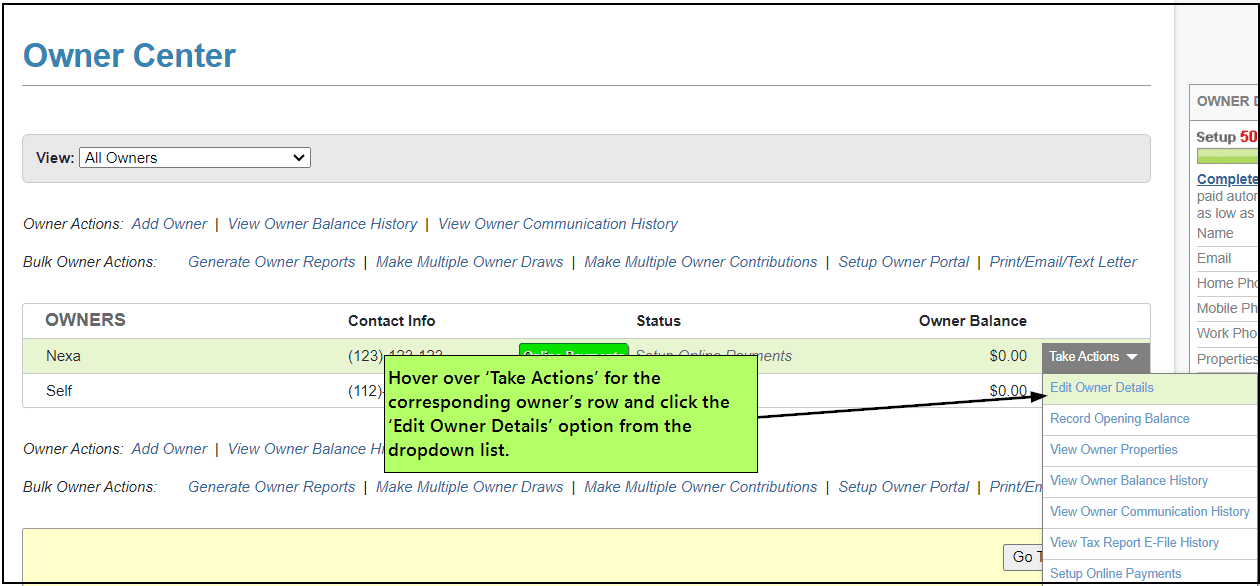Open Make Multiple Owner Draws above the table
Viewport: 1260px width, 586px height.
coord(469,262)
